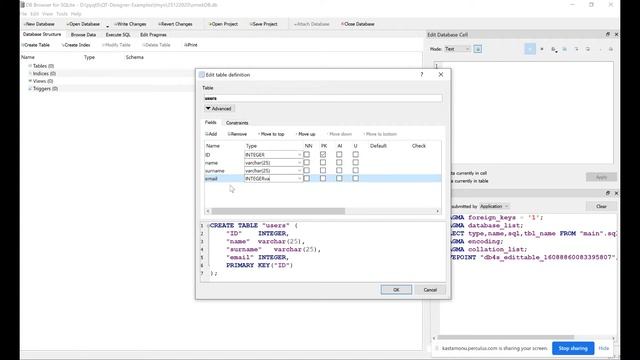Click Create Table in the structure toolbar
640x360 pixels.
click(x=36, y=45)
